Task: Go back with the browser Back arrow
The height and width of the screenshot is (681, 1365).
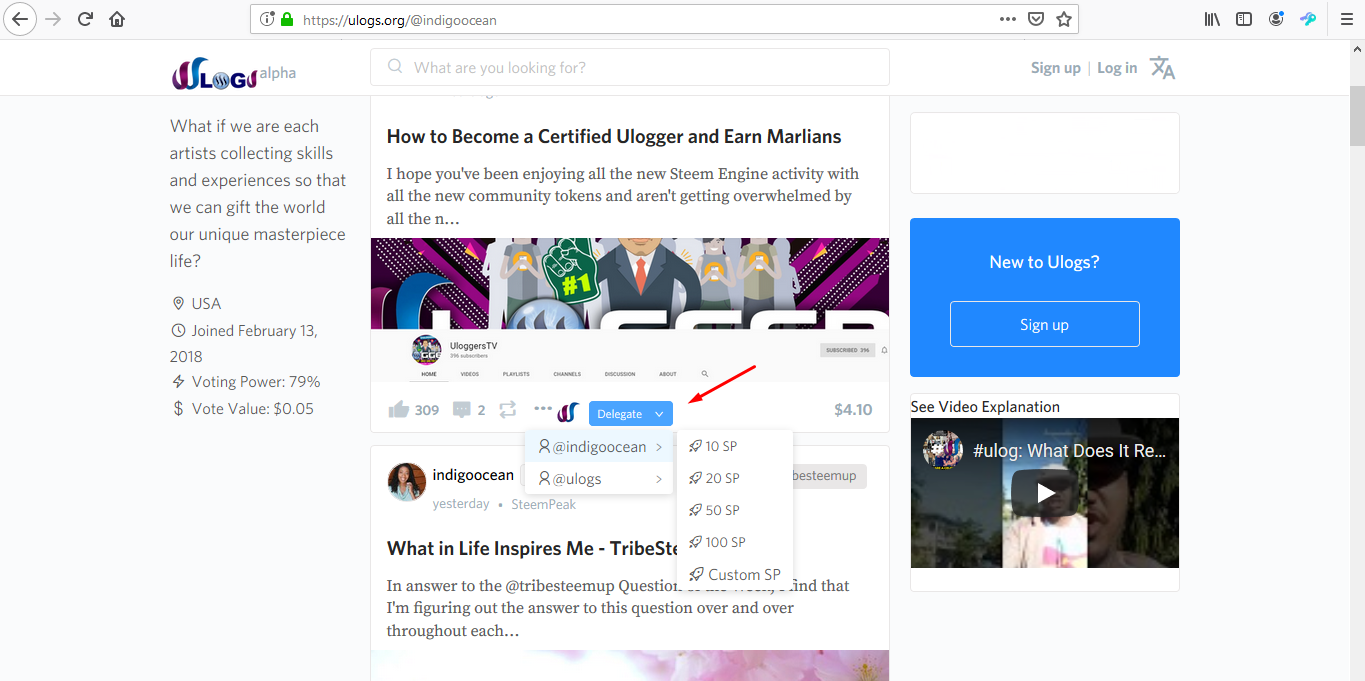Action: click(x=22, y=19)
